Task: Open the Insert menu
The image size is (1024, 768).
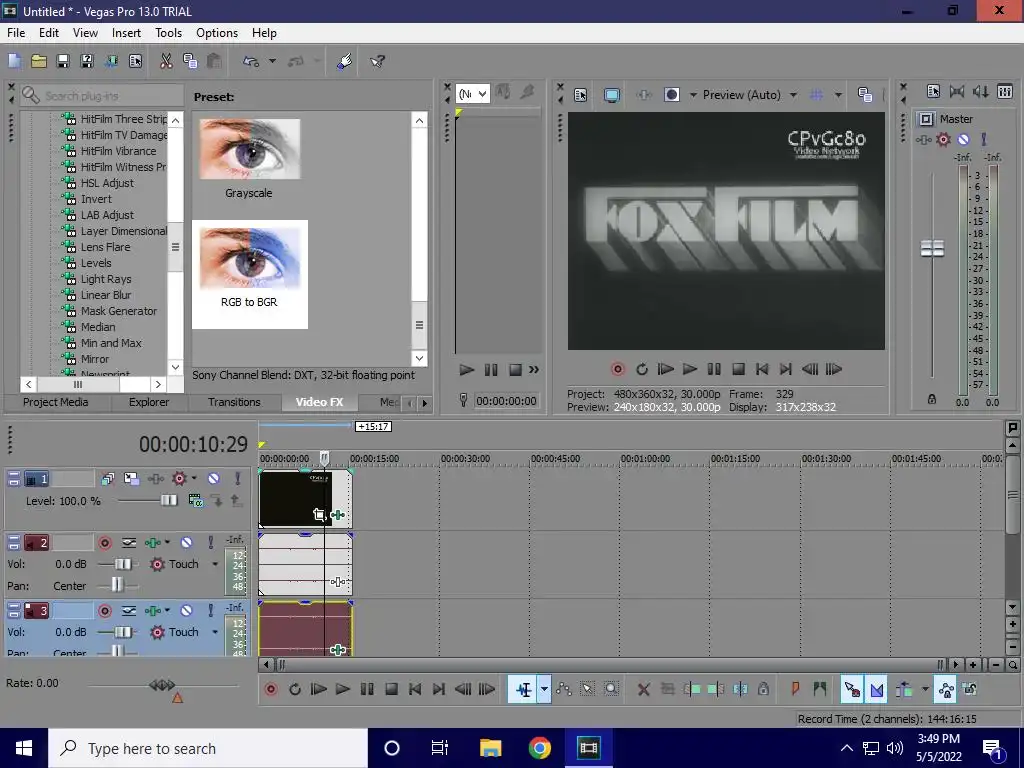Action: coord(126,33)
